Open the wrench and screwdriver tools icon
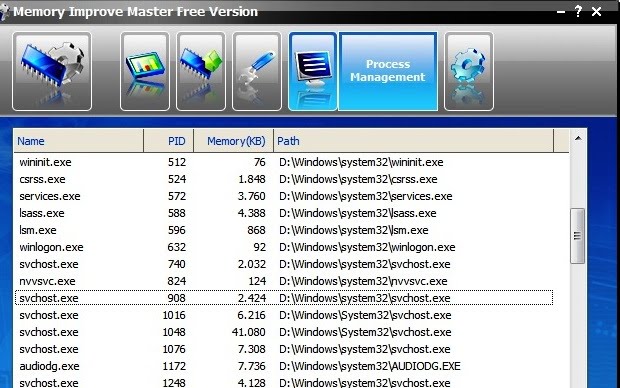The height and width of the screenshot is (388, 620). (x=257, y=71)
